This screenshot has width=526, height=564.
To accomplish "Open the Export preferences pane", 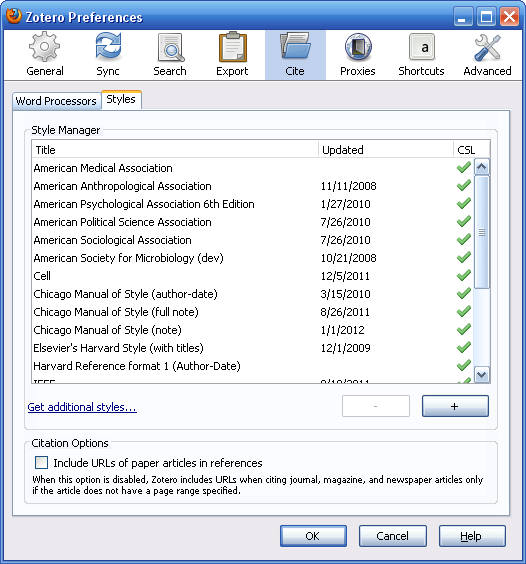I will (x=232, y=55).
